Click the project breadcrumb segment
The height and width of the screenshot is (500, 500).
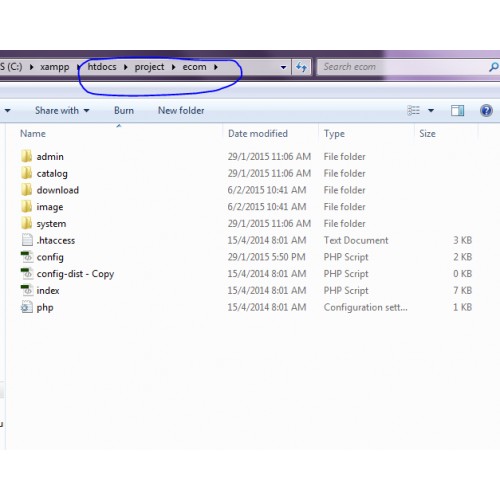tap(149, 67)
